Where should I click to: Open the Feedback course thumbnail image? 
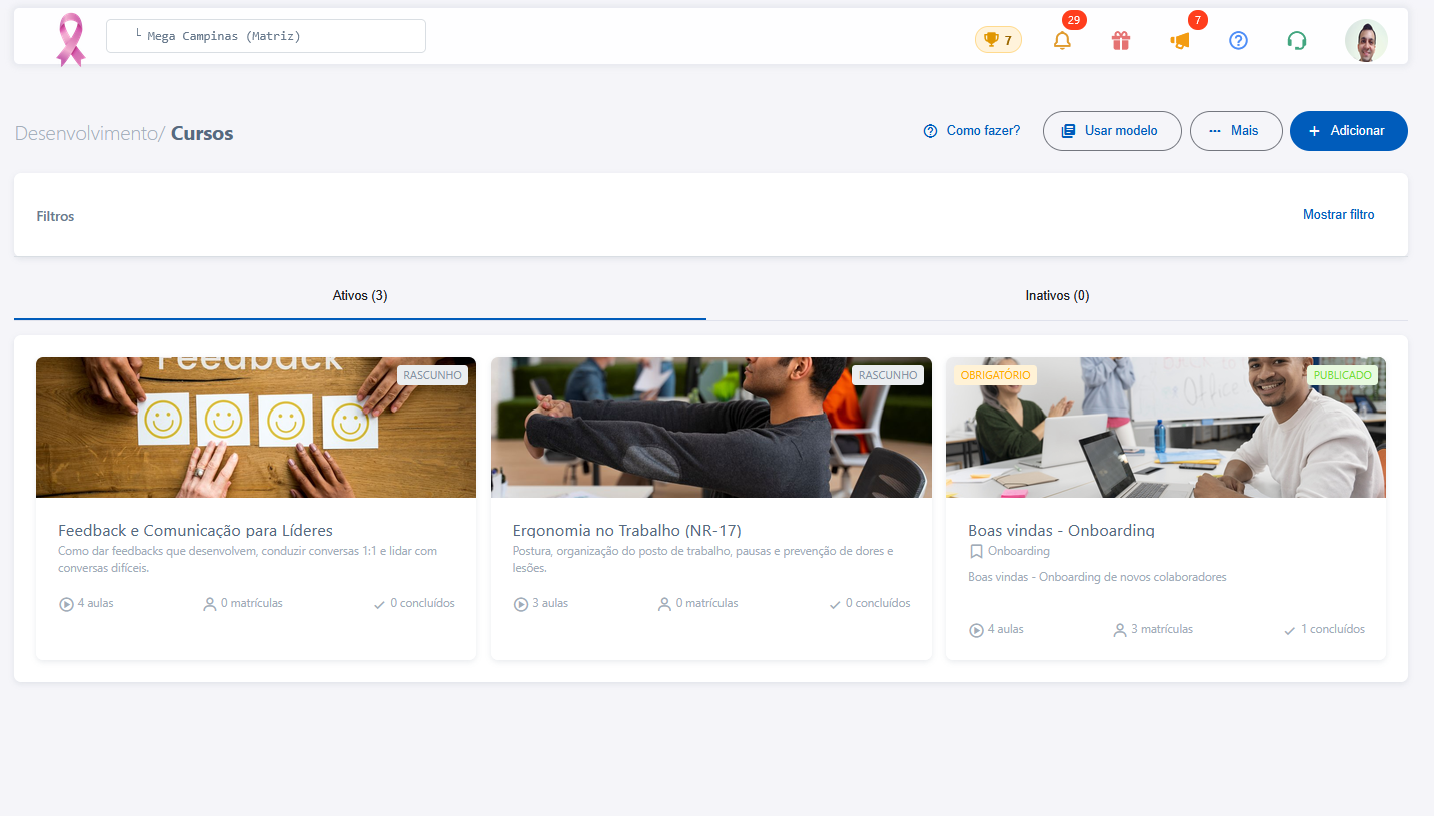pos(256,428)
